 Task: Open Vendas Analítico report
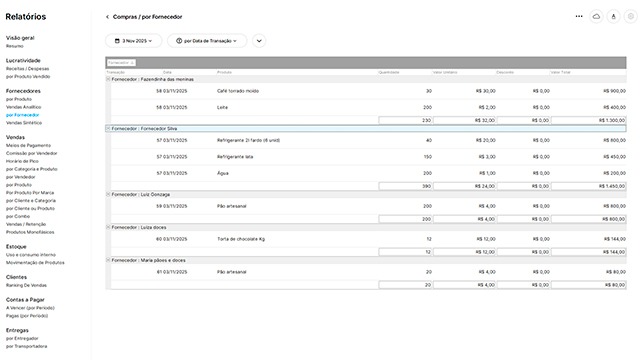click(x=24, y=107)
